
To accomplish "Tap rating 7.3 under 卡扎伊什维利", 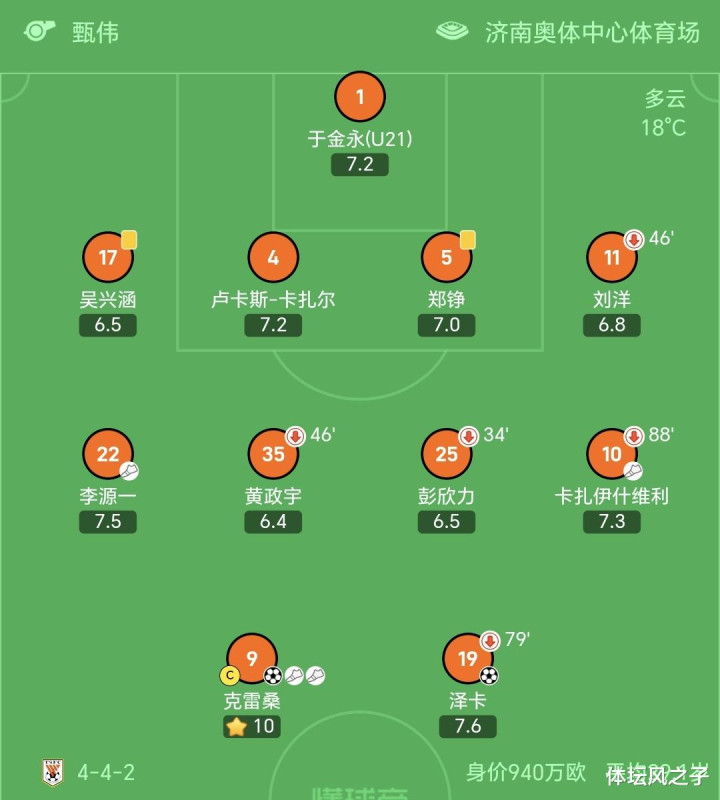I will pos(612,521).
